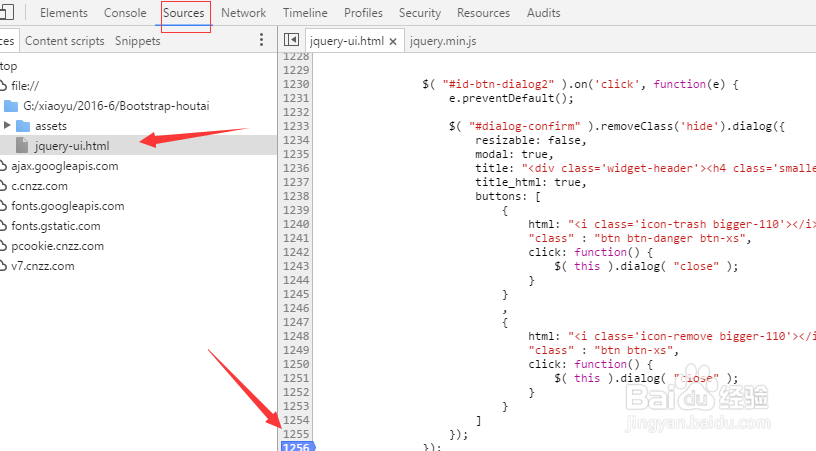Click the 'resizable: false,' code line
The image size is (816, 451).
pyautogui.click(x=531, y=140)
